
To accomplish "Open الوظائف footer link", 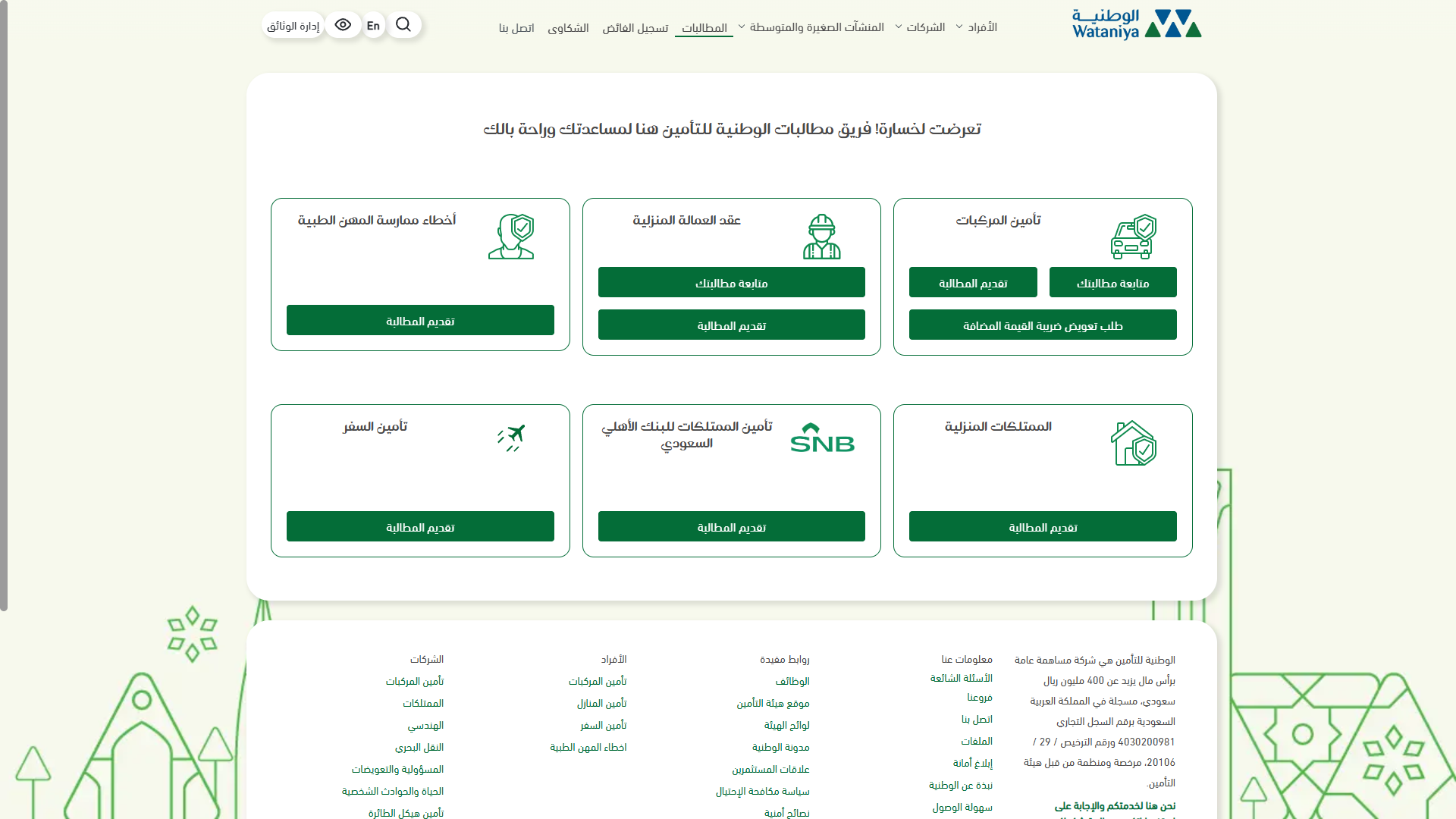I will (x=792, y=681).
